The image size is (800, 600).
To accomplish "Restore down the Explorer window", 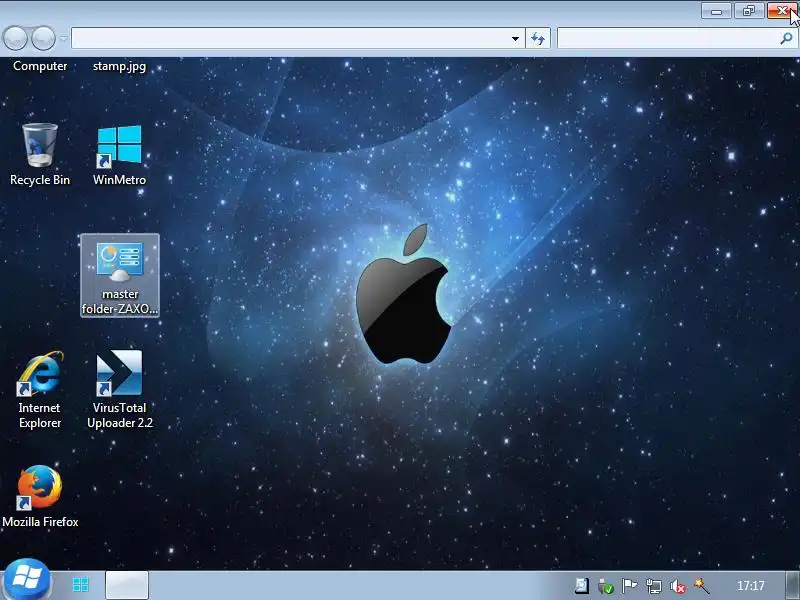I will (x=748, y=11).
